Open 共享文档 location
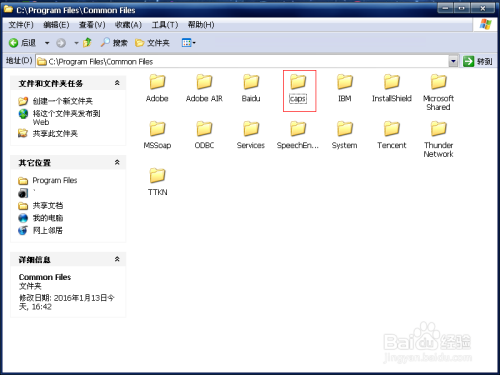 tap(48, 205)
